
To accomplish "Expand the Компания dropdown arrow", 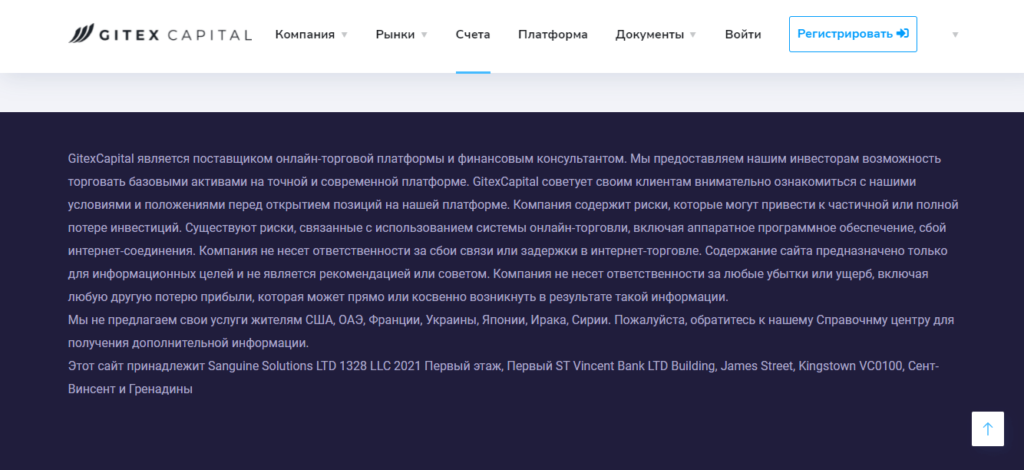I will click(x=344, y=35).
